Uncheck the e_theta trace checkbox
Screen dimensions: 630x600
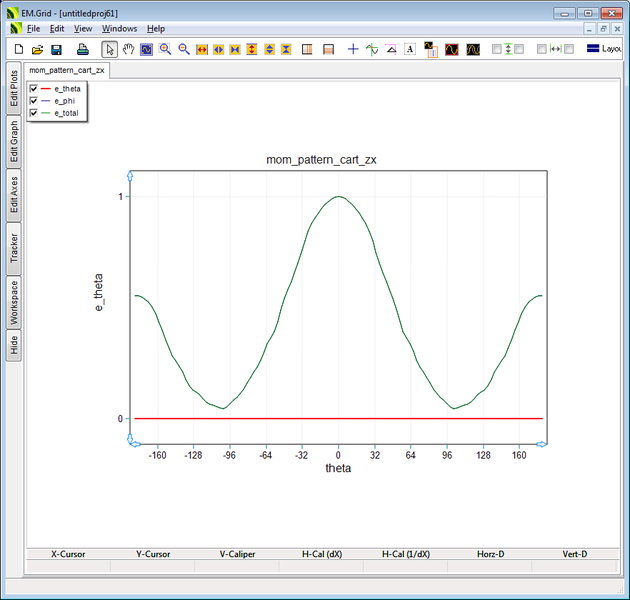[x=34, y=89]
